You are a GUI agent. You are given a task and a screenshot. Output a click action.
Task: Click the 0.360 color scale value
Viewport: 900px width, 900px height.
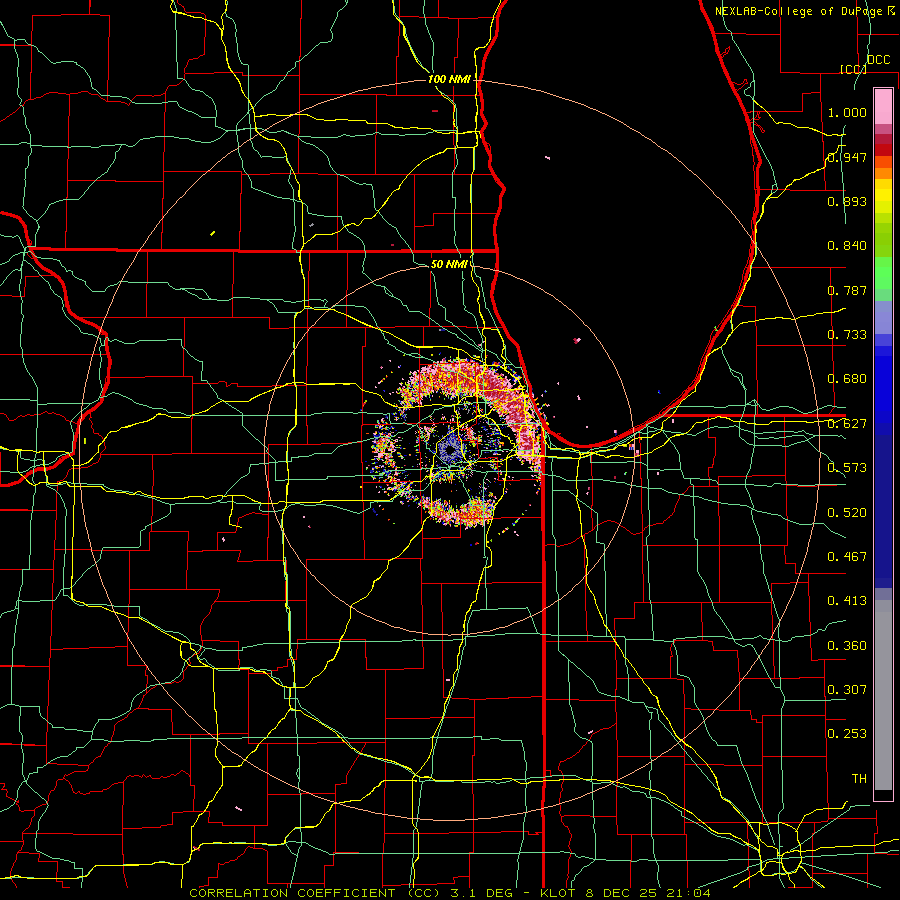click(847, 646)
